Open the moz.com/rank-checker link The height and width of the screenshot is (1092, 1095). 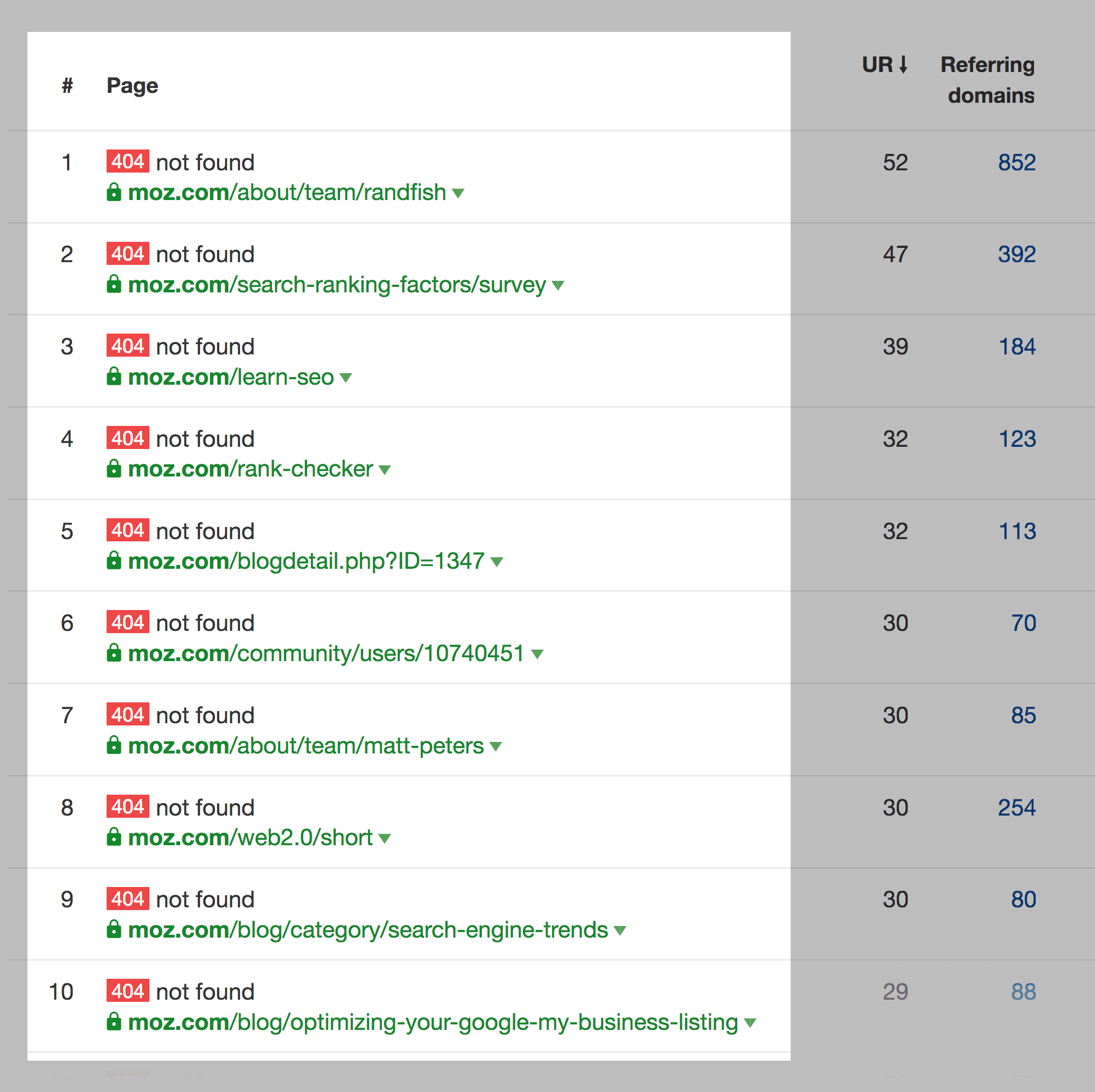click(251, 469)
